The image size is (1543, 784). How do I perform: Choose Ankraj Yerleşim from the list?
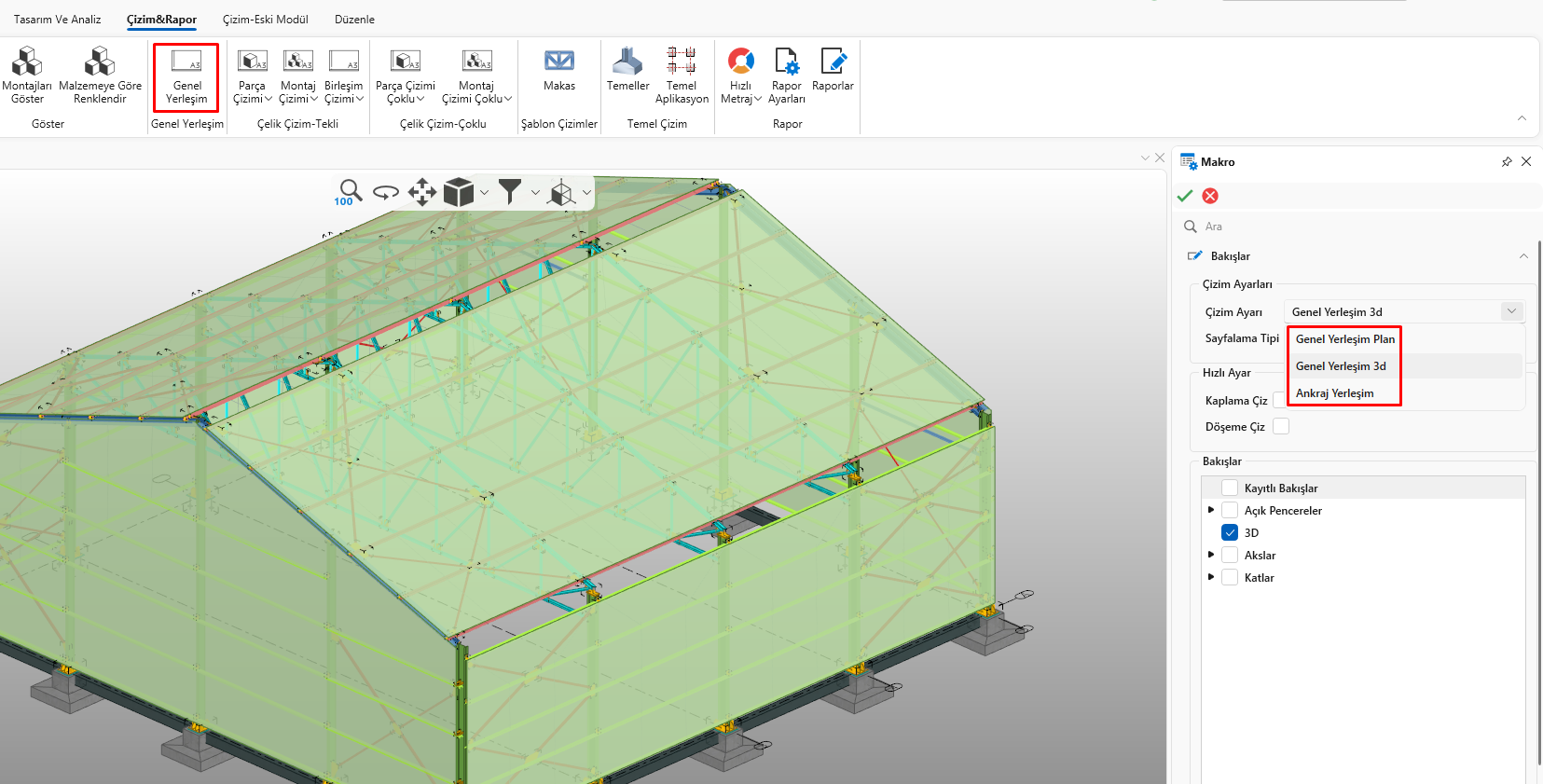tap(1334, 393)
